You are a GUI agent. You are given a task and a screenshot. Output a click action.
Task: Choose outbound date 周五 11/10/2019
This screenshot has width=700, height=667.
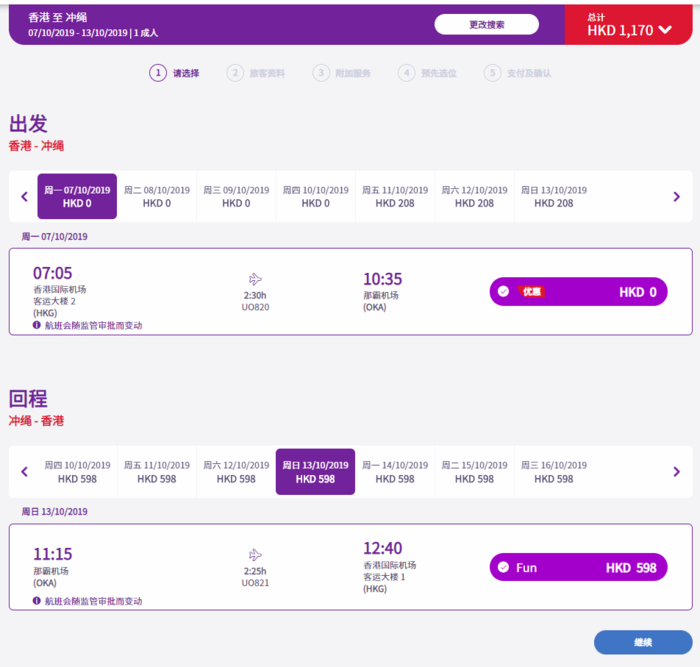[x=394, y=196]
